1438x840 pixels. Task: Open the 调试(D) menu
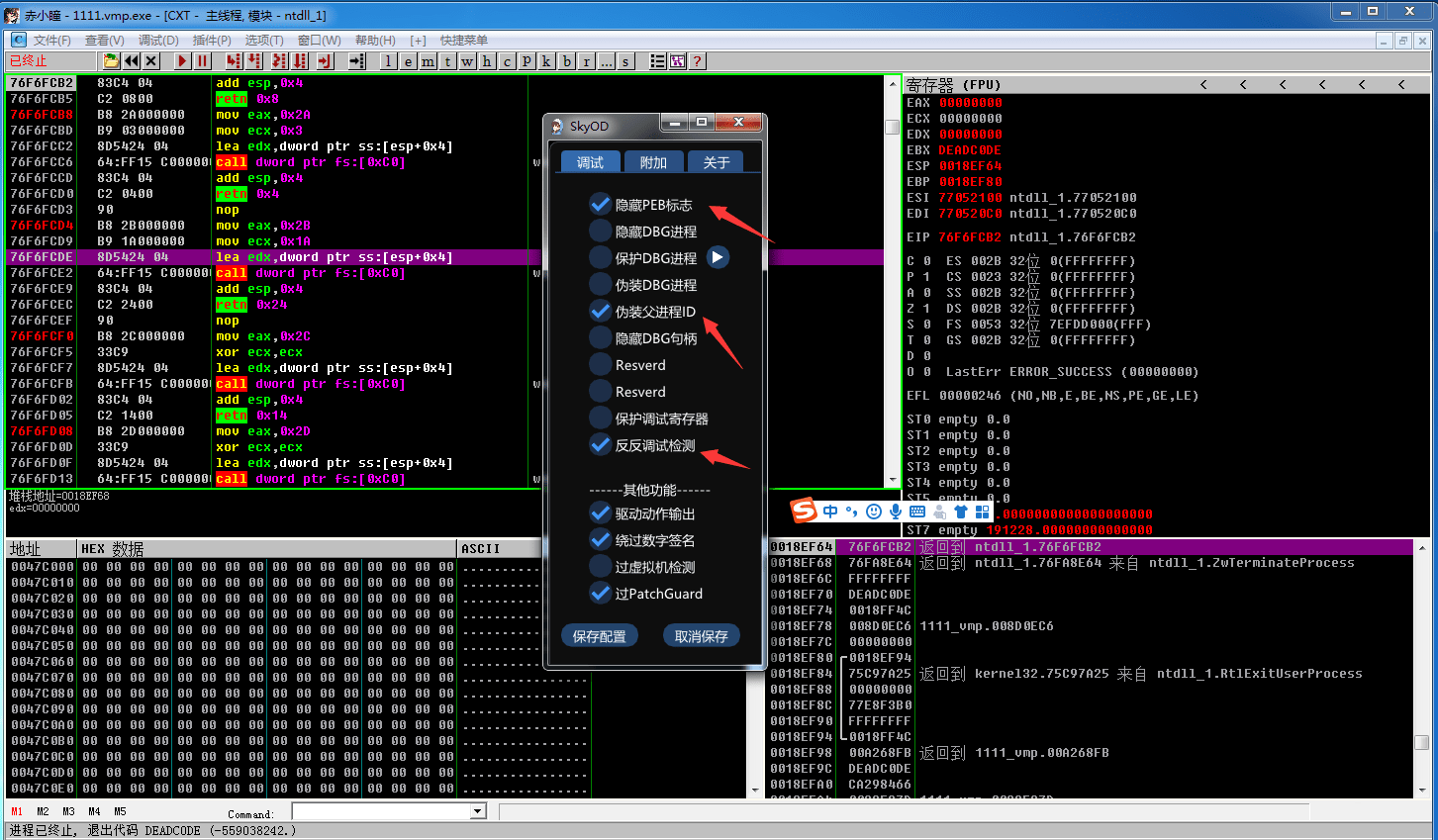pyautogui.click(x=158, y=40)
